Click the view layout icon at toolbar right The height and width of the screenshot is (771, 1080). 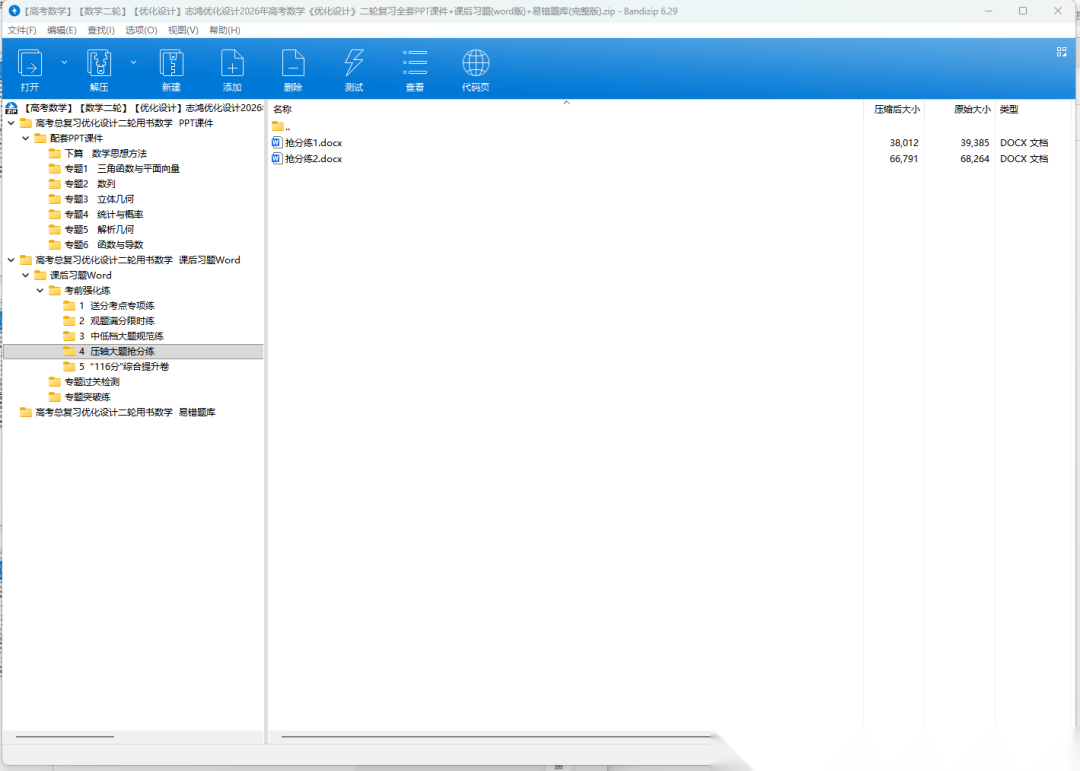click(1062, 52)
